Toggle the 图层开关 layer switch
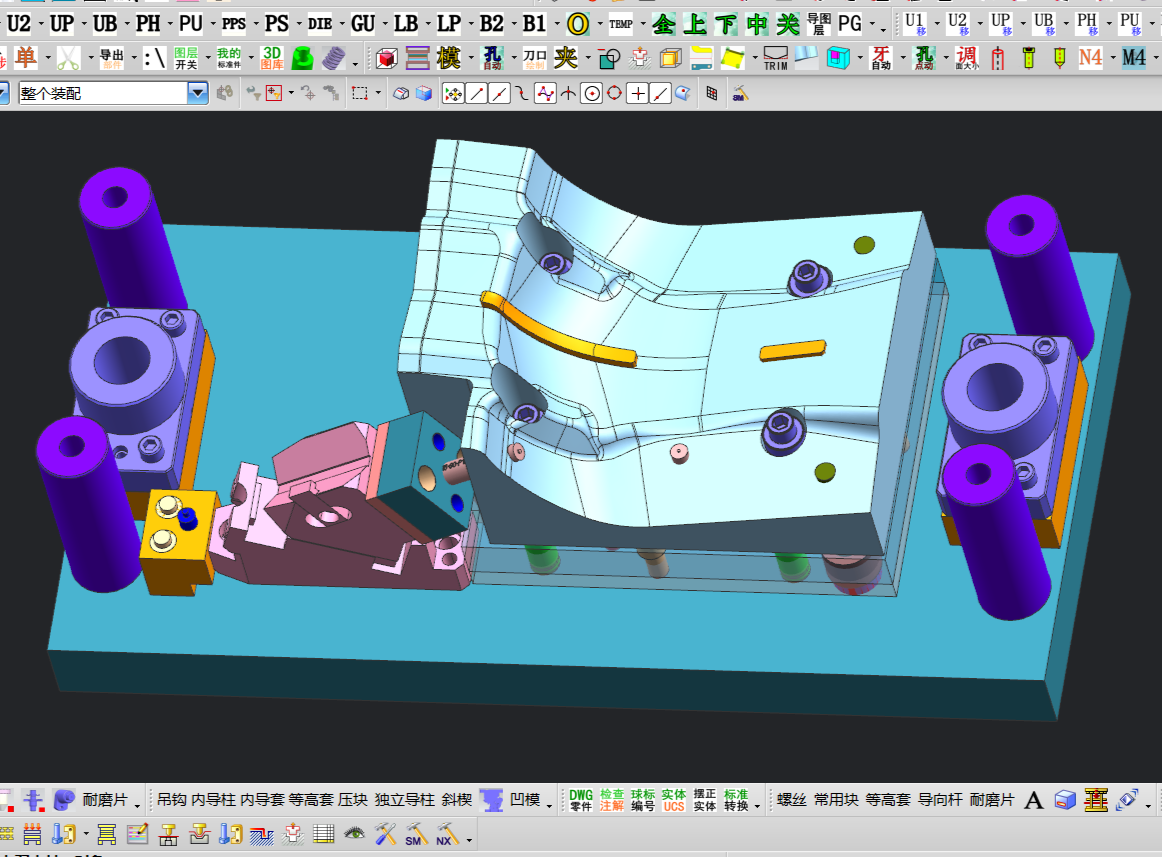Screen dimensions: 1162x857 186,57
